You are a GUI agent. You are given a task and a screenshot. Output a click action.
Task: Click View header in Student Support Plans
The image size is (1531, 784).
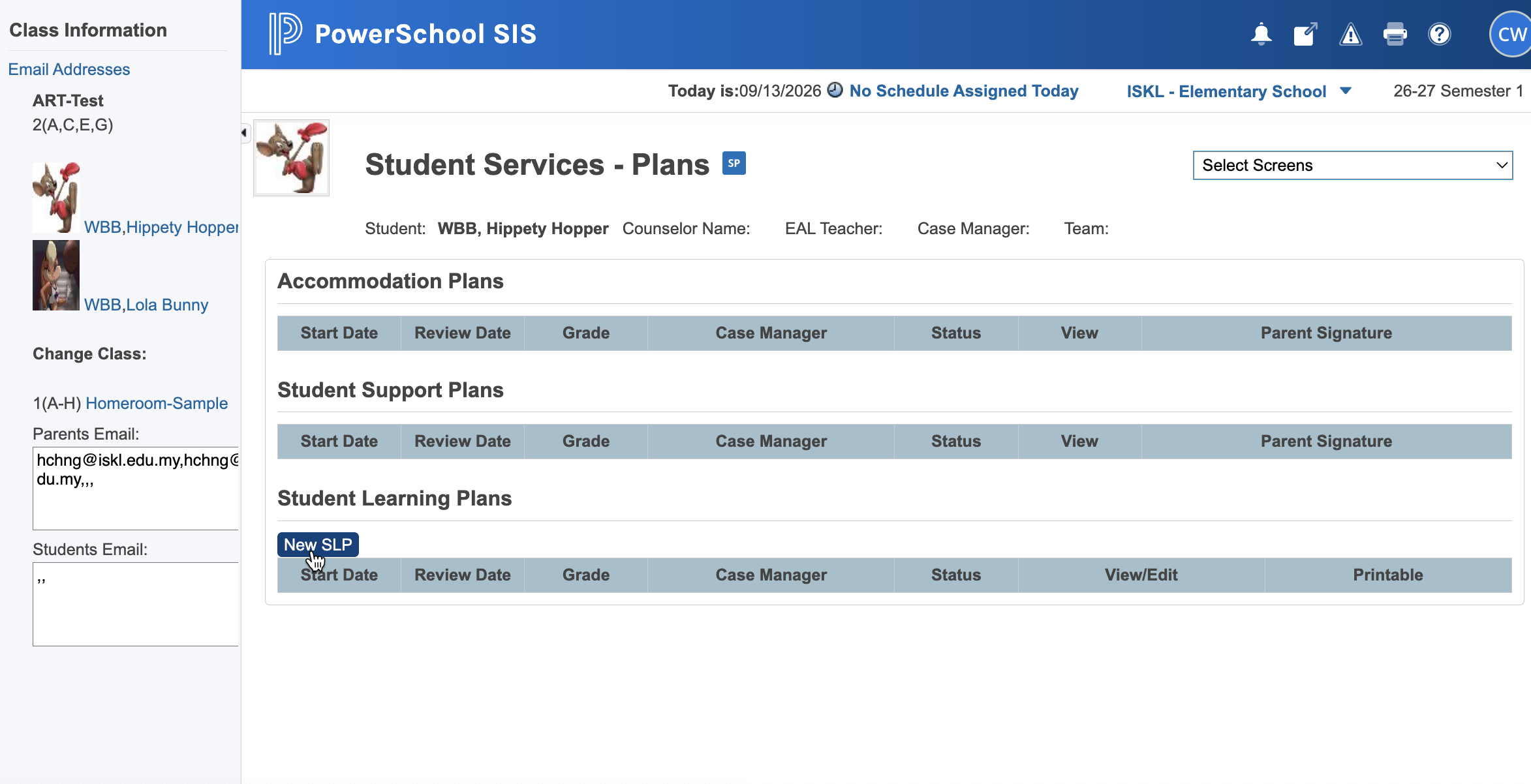coord(1079,442)
